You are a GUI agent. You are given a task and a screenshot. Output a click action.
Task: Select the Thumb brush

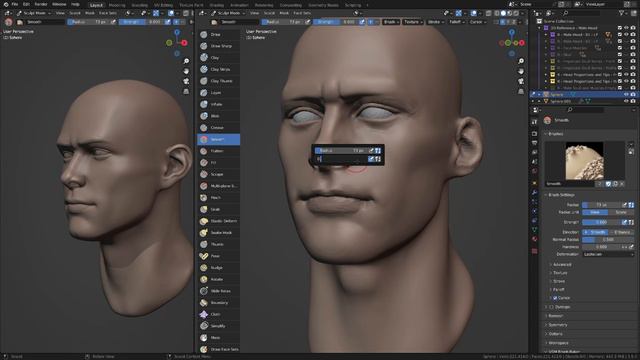coord(218,244)
